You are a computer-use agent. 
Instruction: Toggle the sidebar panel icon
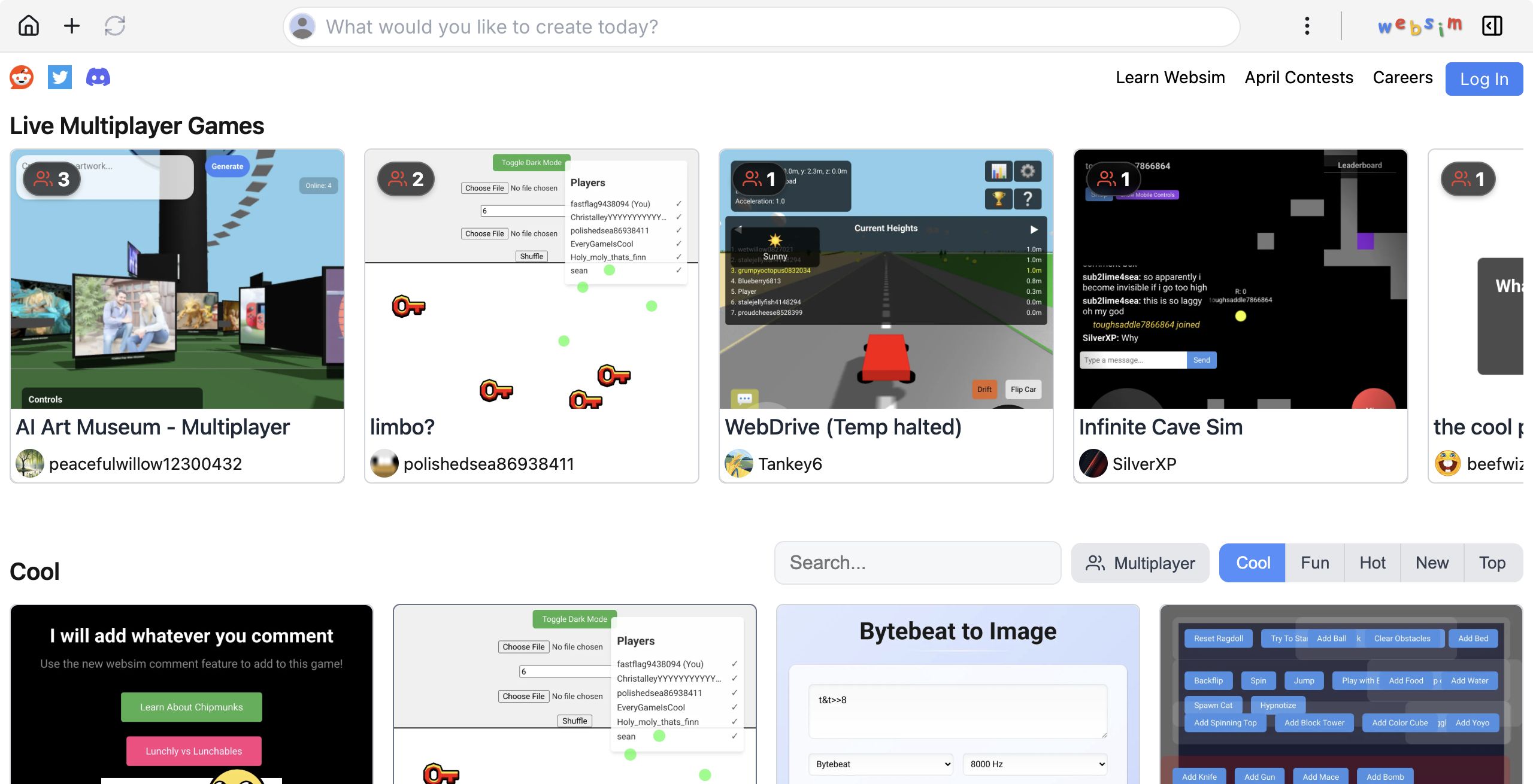point(1492,26)
